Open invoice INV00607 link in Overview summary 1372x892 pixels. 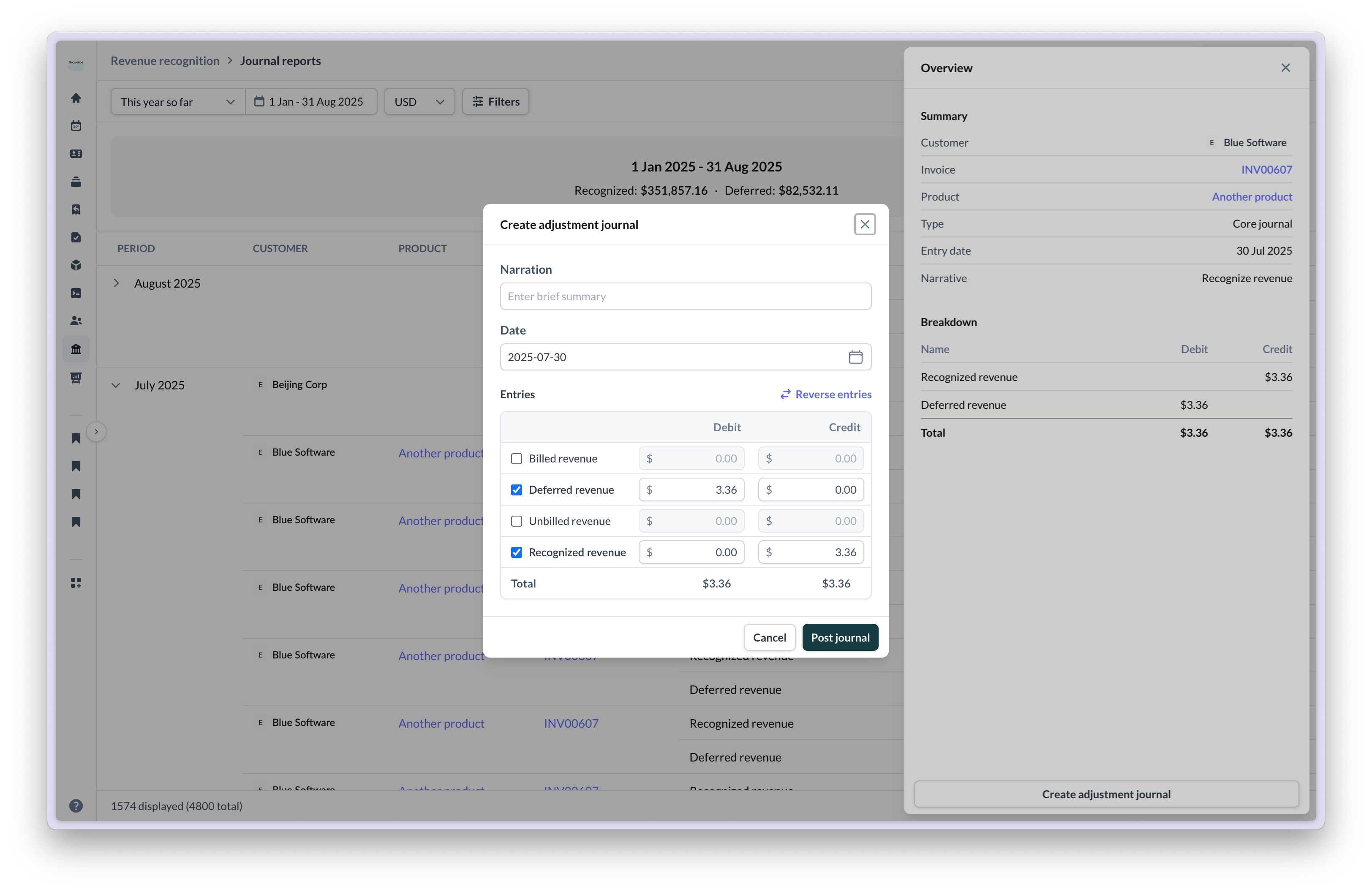(1266, 169)
